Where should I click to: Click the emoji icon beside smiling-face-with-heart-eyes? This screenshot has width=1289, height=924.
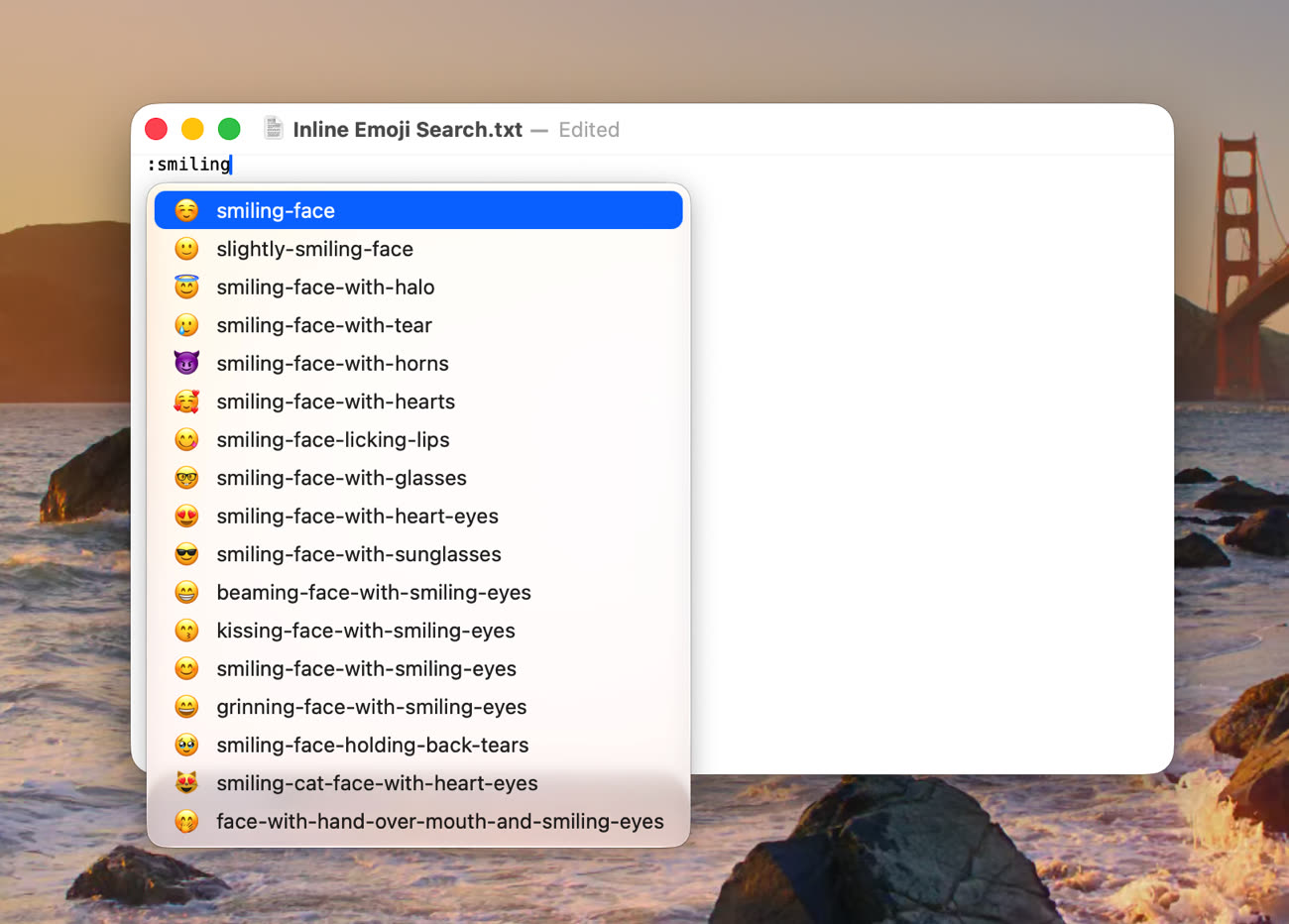point(186,516)
